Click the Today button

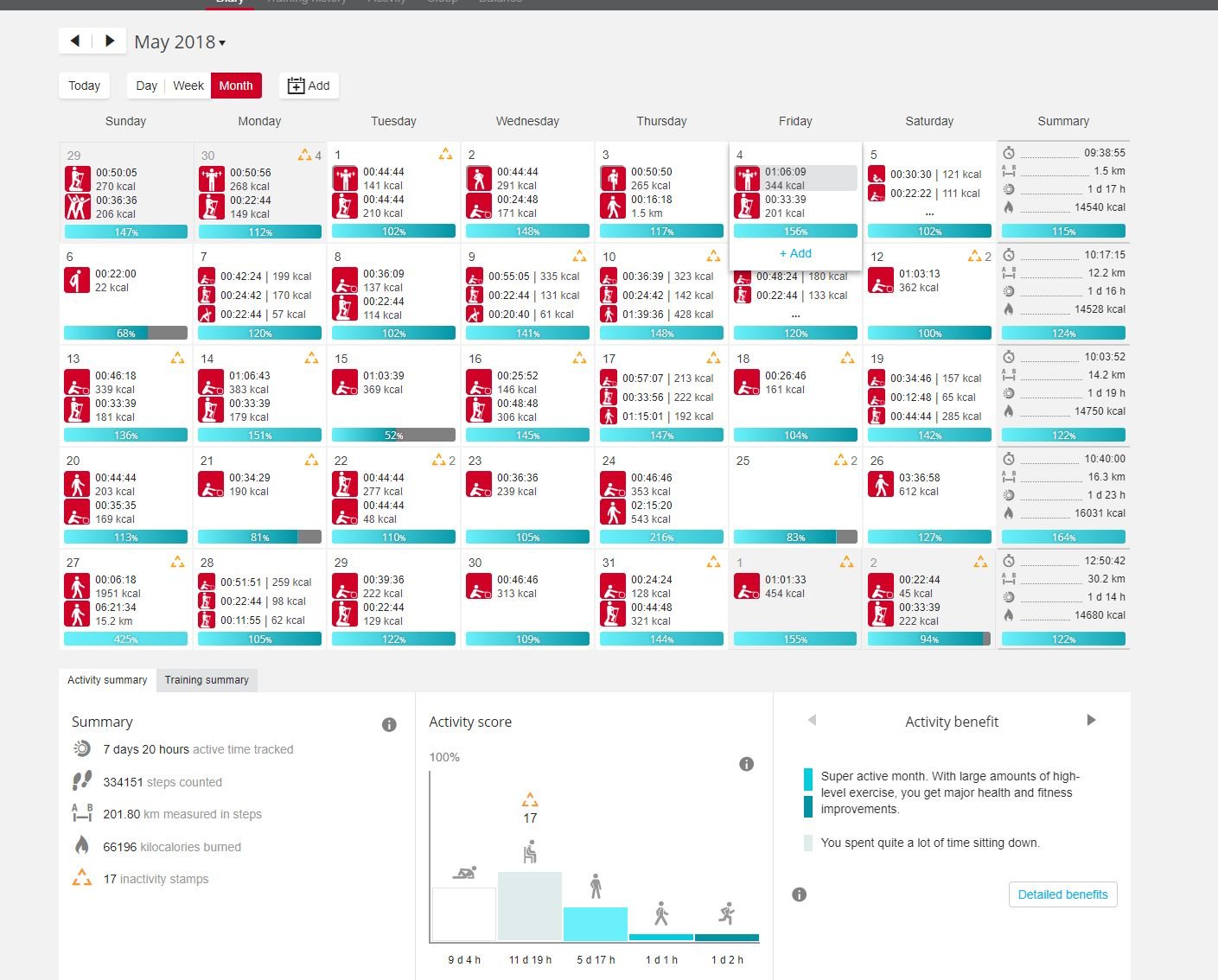click(84, 86)
